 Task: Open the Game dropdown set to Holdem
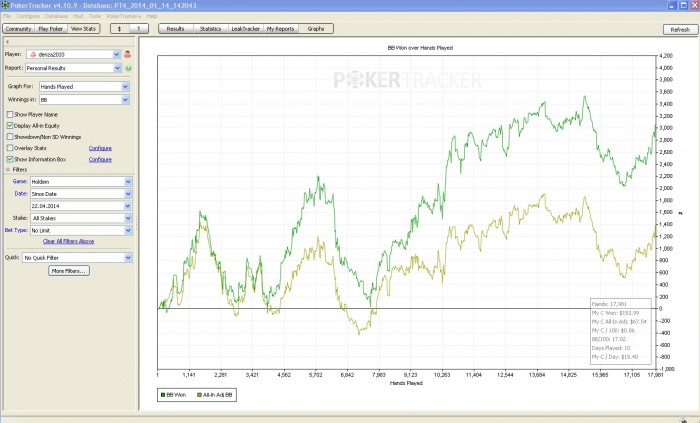pyautogui.click(x=81, y=182)
